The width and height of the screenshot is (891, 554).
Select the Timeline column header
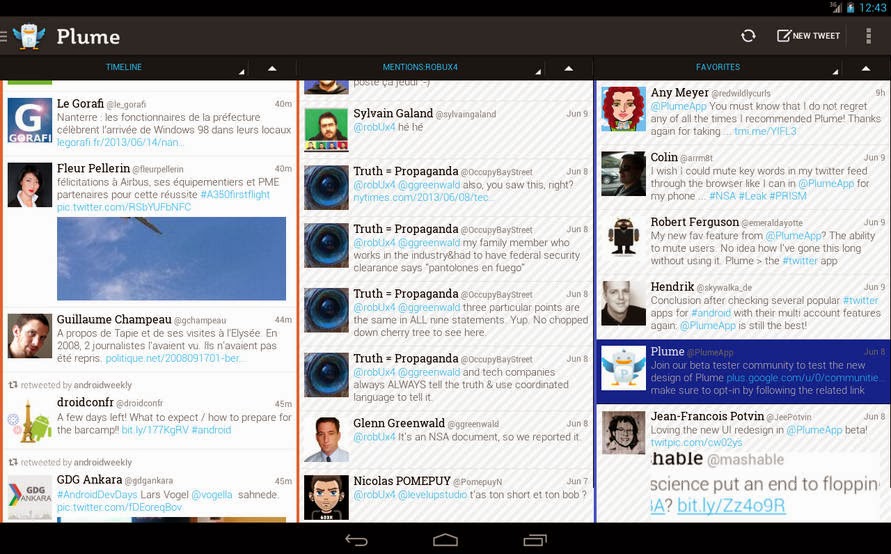point(123,67)
